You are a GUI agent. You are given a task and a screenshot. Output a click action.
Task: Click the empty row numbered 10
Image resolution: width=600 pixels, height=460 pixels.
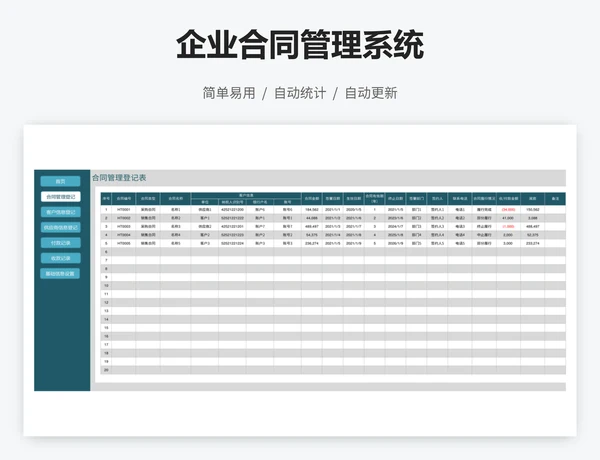coord(333,285)
